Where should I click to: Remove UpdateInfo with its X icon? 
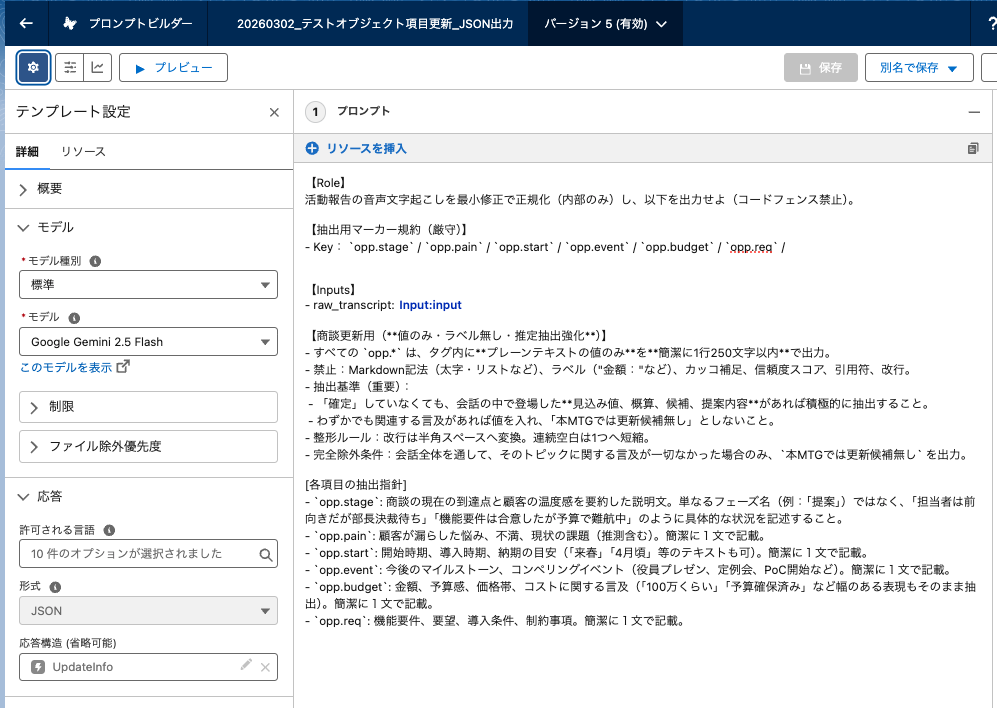tap(266, 667)
